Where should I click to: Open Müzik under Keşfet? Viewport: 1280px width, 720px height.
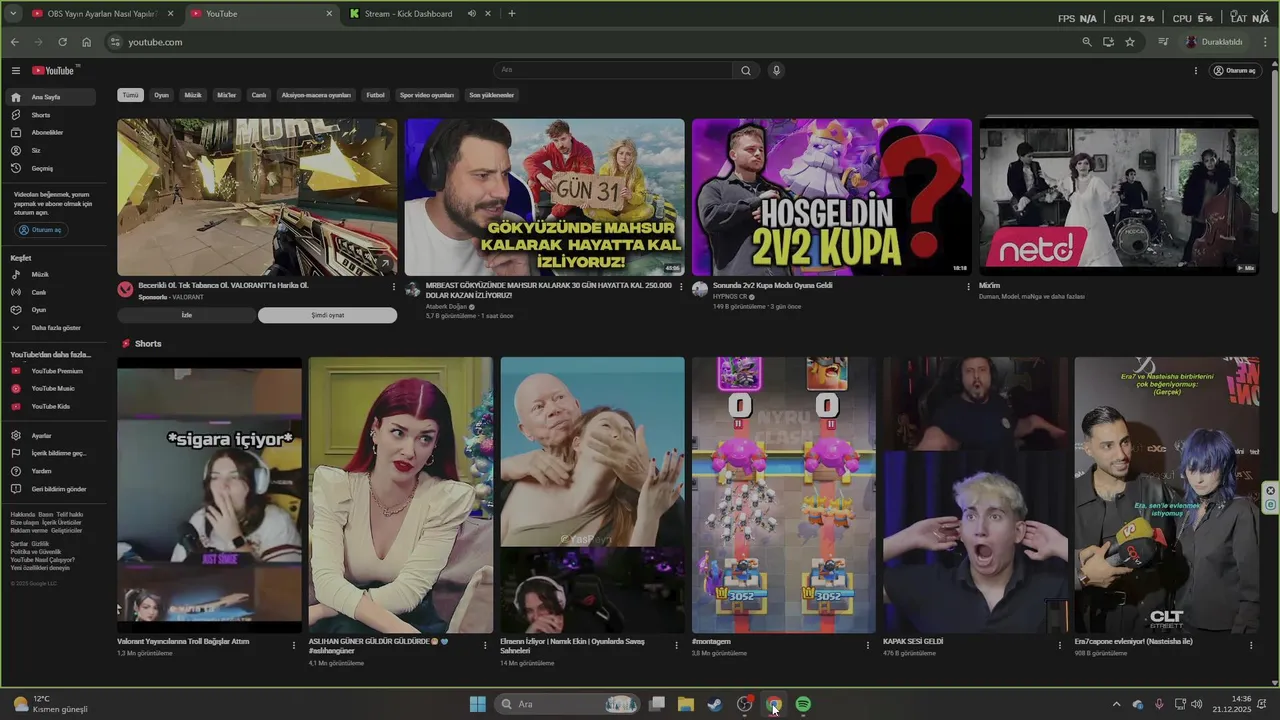pyautogui.click(x=52, y=274)
